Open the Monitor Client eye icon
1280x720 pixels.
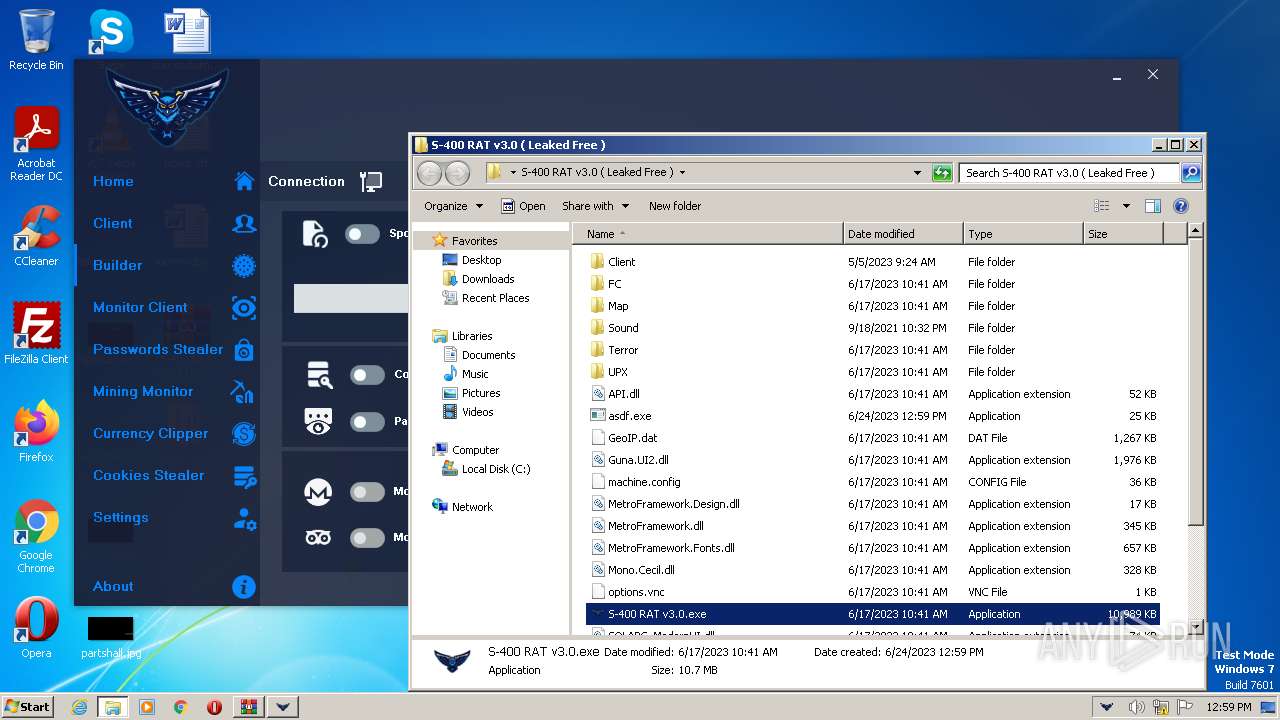pos(244,307)
